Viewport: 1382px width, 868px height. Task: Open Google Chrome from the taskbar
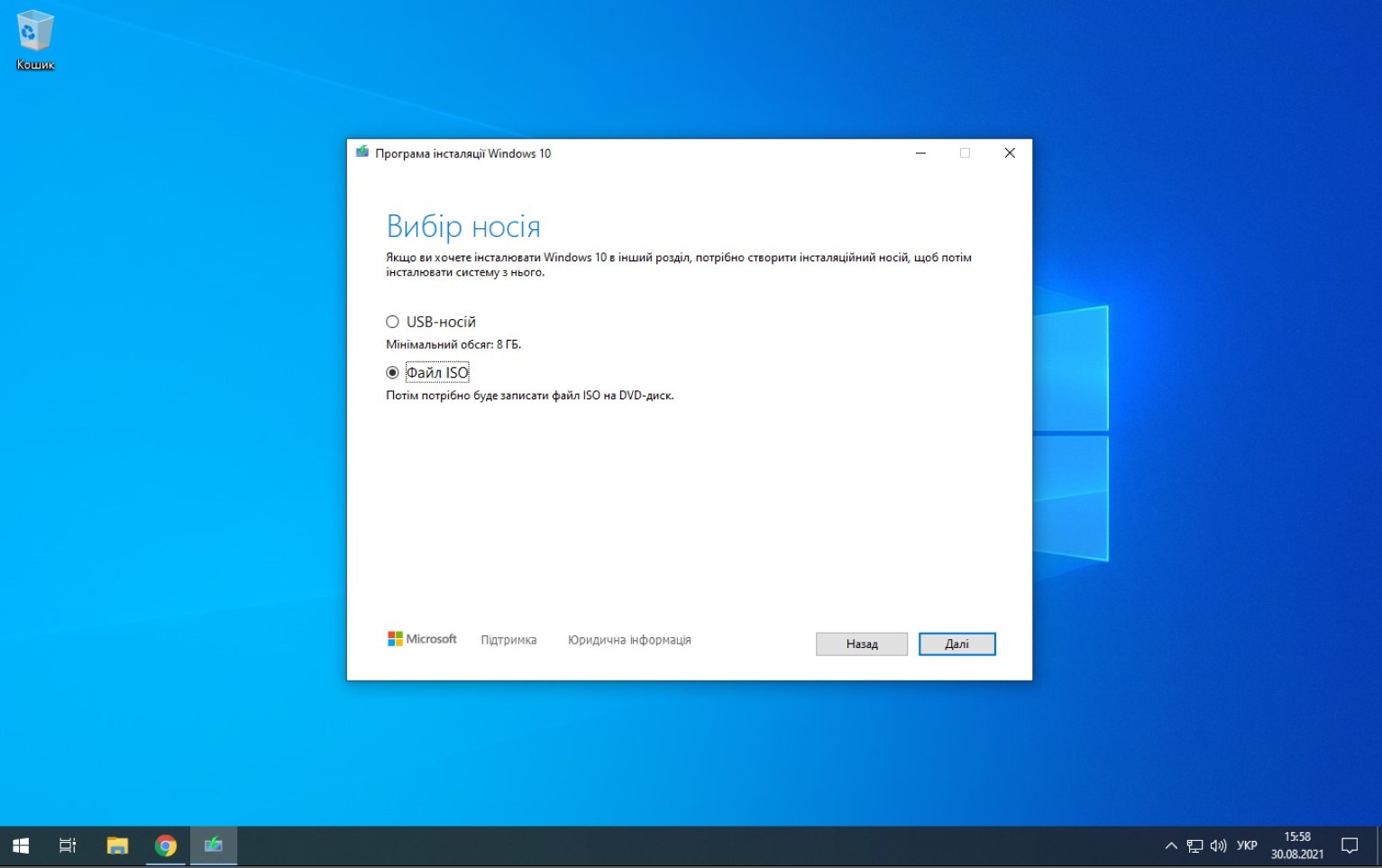coord(165,845)
